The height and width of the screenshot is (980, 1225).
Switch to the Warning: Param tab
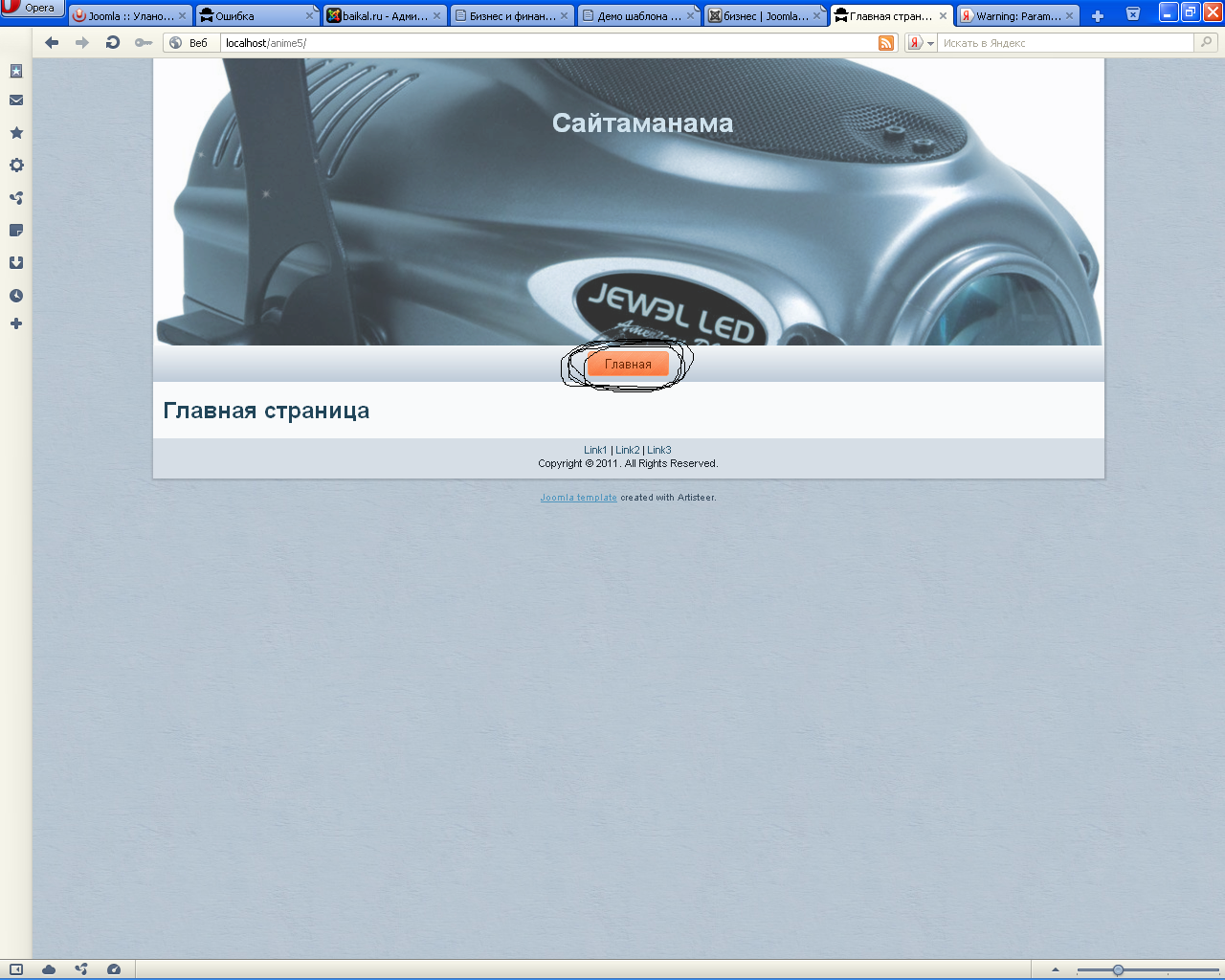click(x=1018, y=16)
